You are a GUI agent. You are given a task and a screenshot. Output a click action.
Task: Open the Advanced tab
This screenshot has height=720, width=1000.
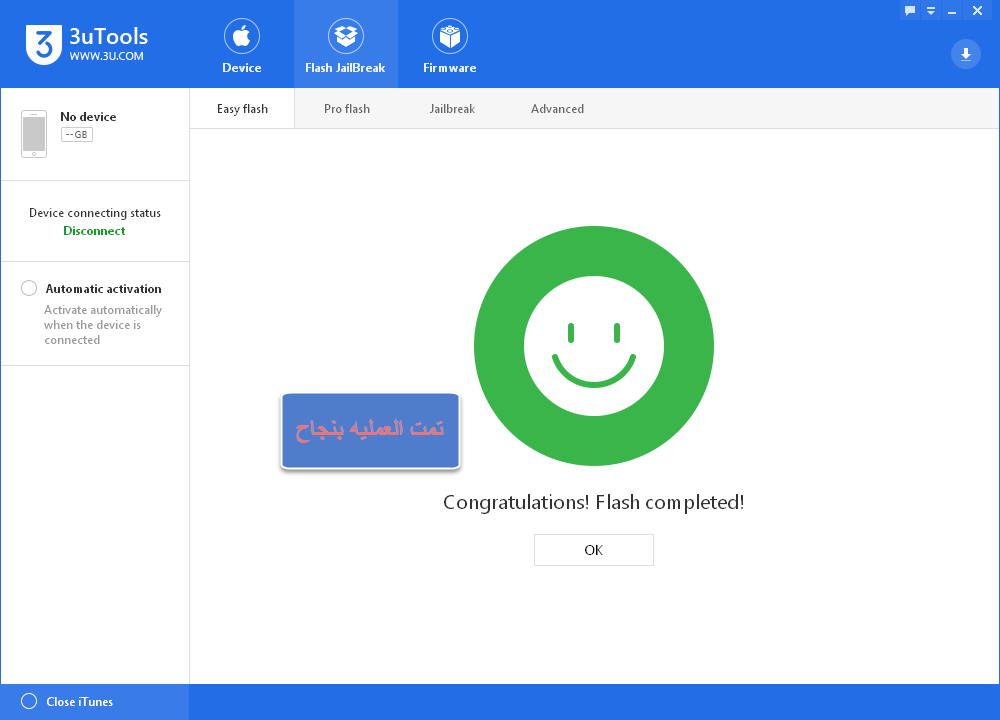[557, 109]
